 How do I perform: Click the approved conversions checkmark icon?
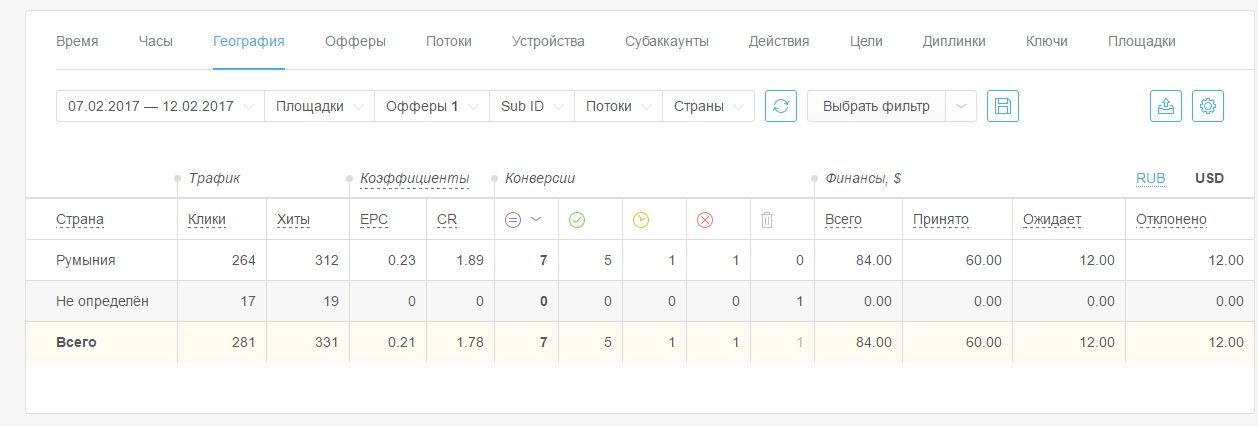coord(576,220)
